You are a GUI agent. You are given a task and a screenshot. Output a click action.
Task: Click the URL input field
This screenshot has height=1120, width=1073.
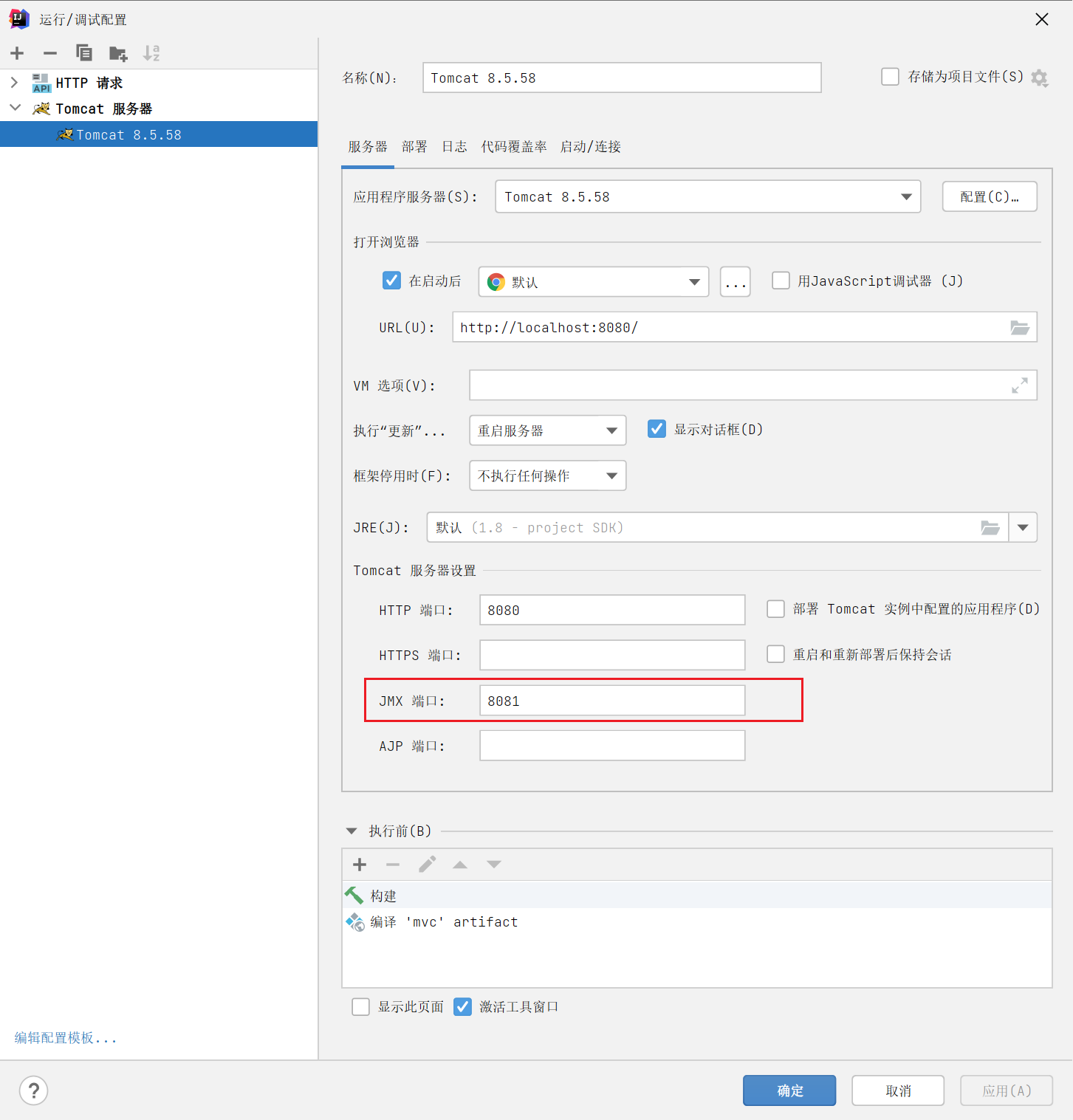pyautogui.click(x=744, y=327)
